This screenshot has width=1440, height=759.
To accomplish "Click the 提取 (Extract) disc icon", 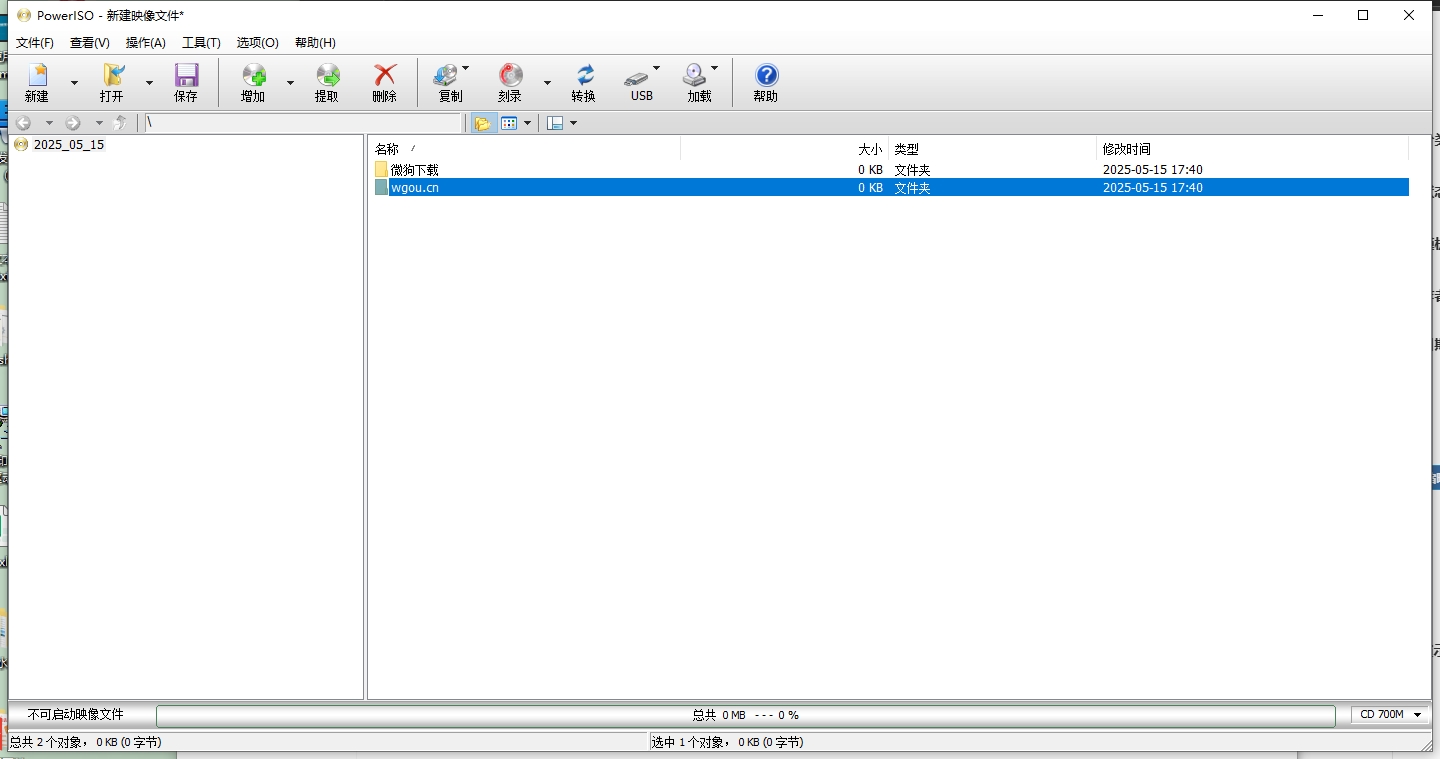I will 327,75.
